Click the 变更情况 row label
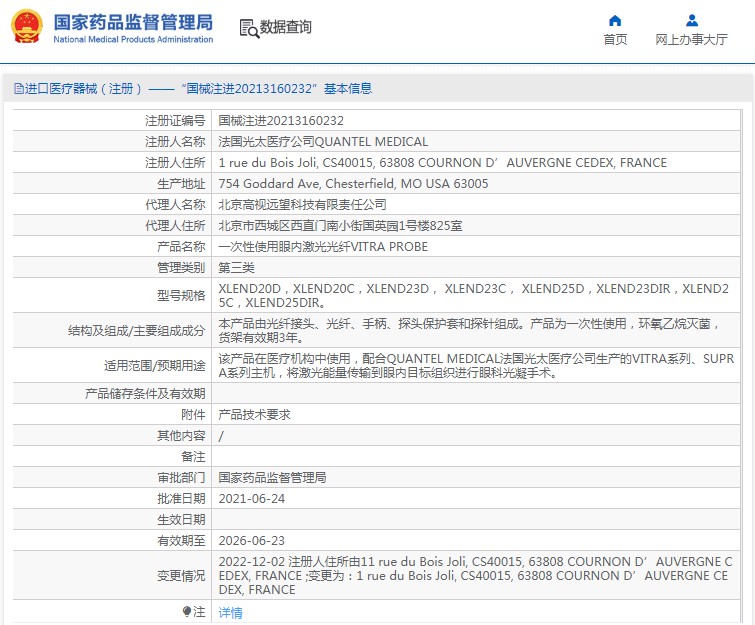755x625 pixels. pos(181,576)
